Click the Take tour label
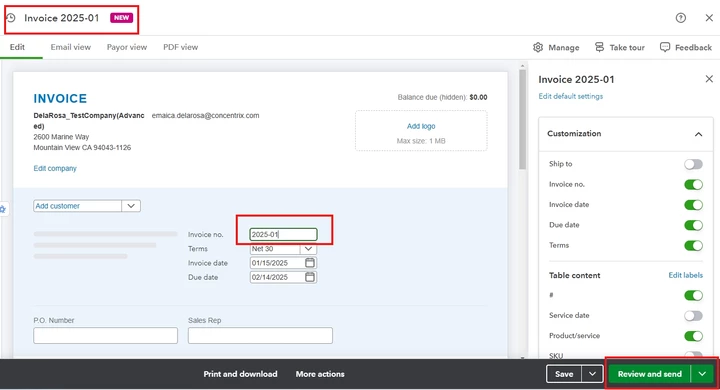This screenshot has width=720, height=390. (x=627, y=47)
